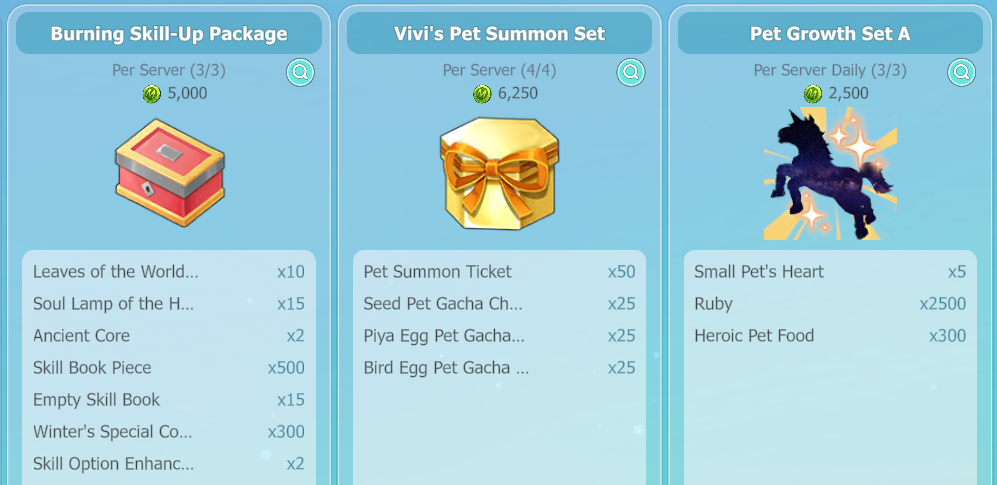Click the green coin next to 6,250
This screenshot has width=997, height=485.
[483, 94]
